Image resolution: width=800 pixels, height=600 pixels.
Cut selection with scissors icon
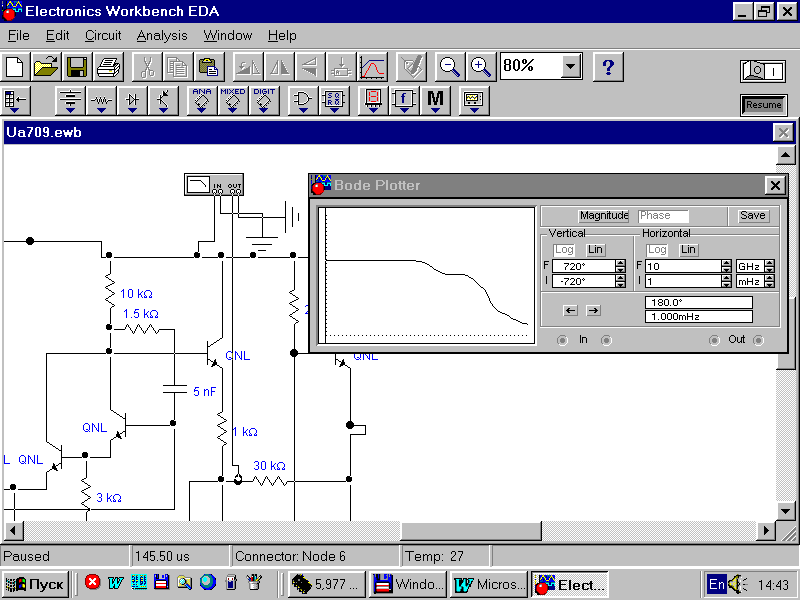[147, 67]
